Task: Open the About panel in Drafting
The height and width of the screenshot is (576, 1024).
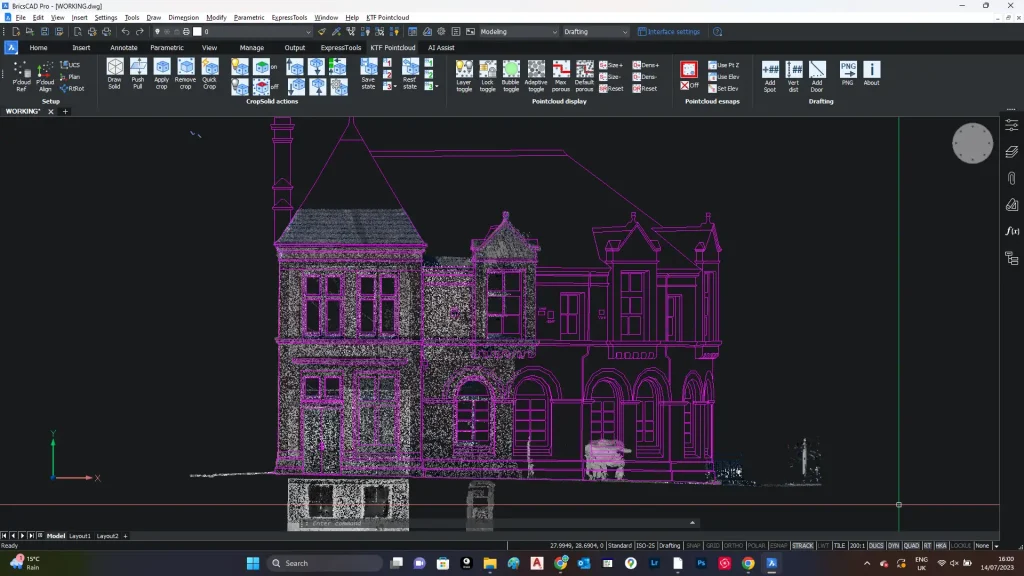Action: point(871,72)
